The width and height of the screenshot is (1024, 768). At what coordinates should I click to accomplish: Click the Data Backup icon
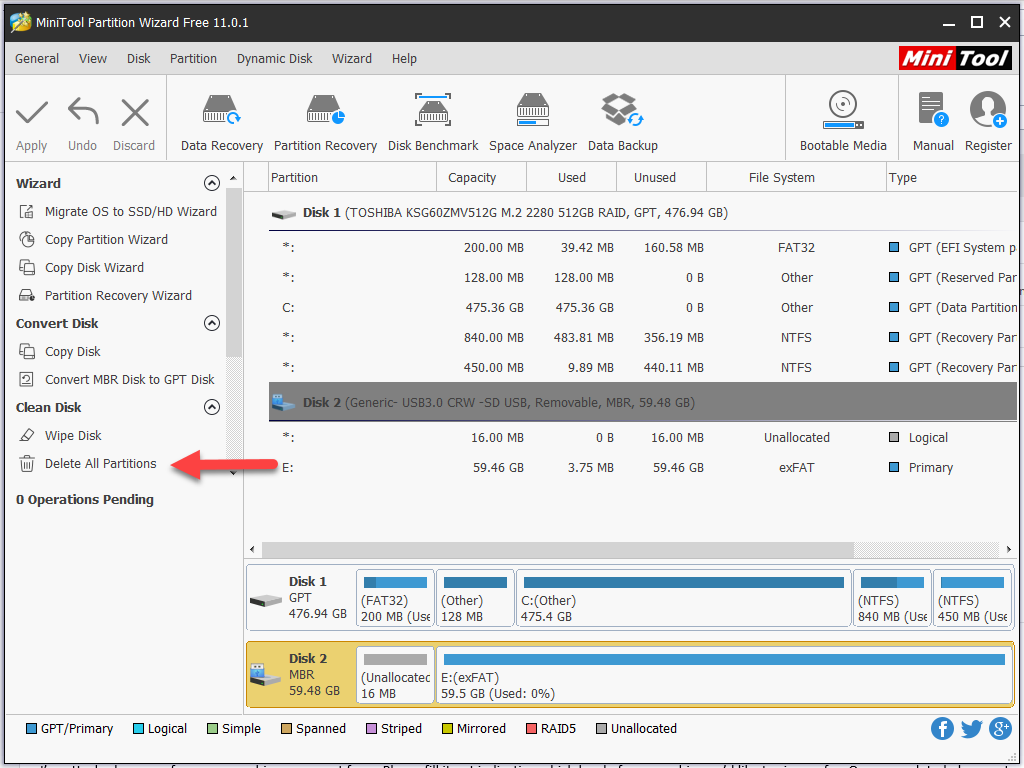(622, 122)
